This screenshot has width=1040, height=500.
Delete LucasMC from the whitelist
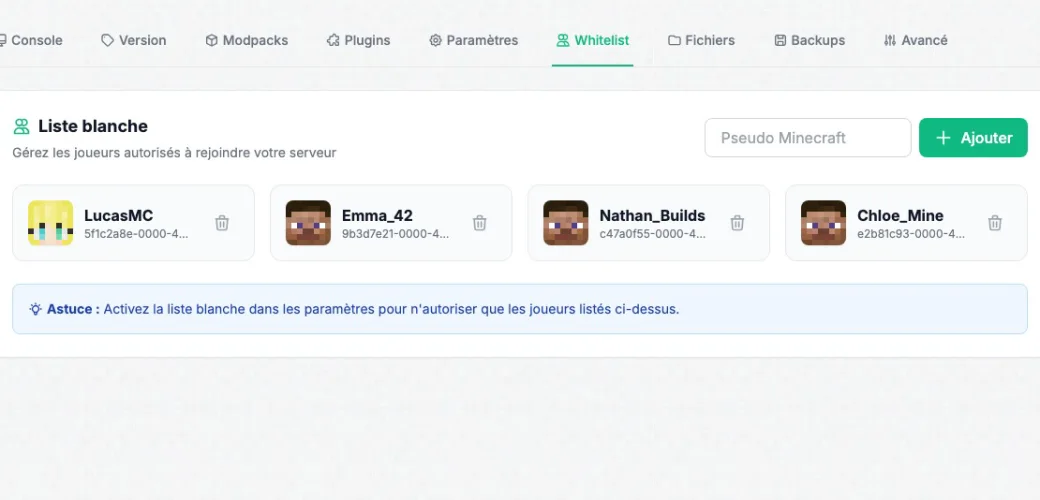(x=222, y=223)
